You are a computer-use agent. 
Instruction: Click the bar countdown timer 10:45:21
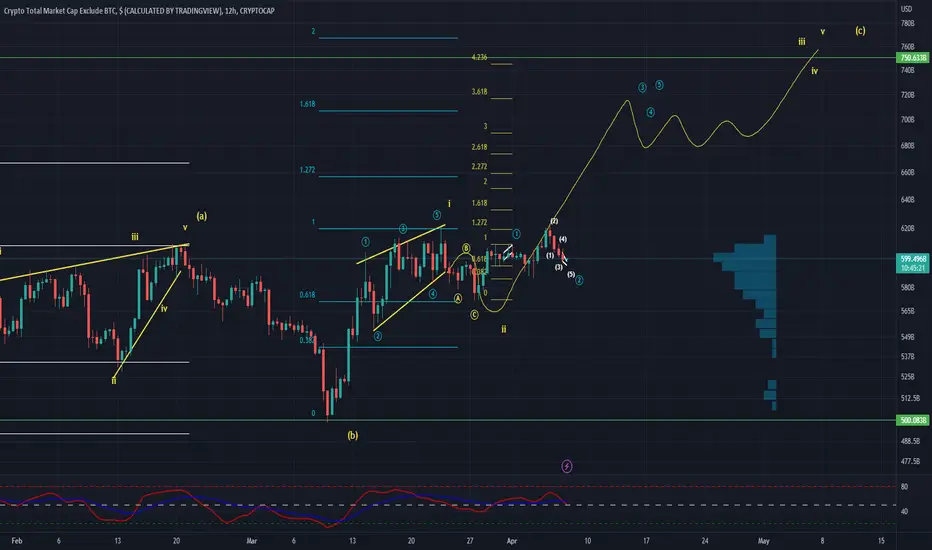[x=912, y=269]
